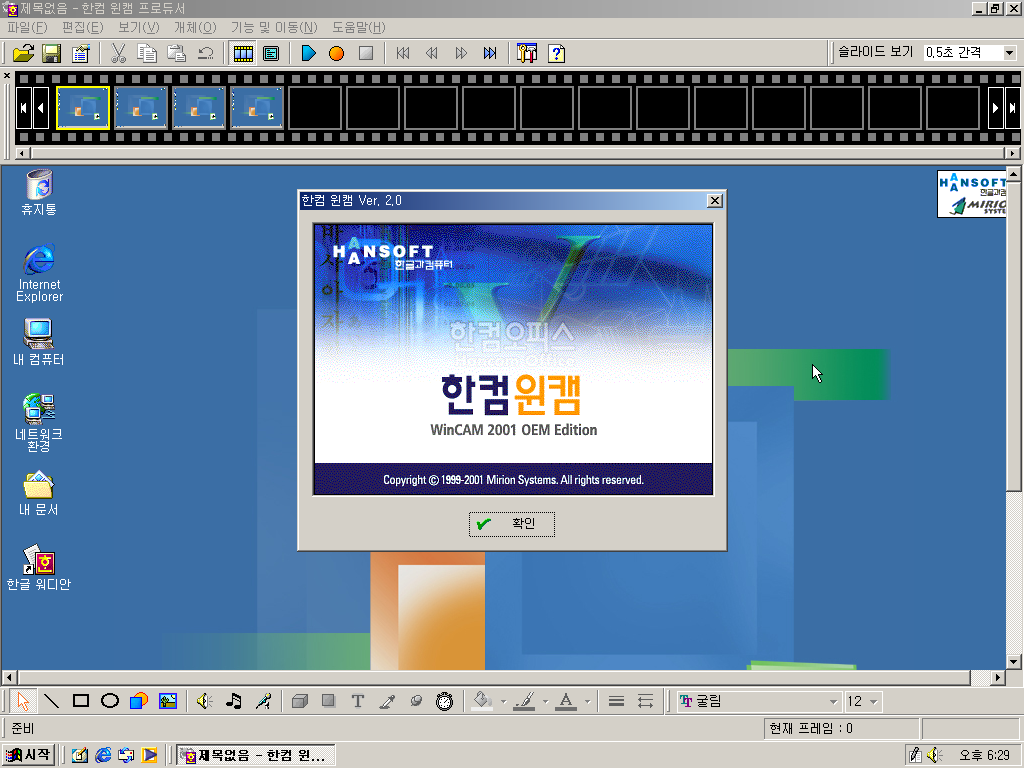
Task: Select the fourth filmstrip frame thumbnail
Action: coord(257,108)
